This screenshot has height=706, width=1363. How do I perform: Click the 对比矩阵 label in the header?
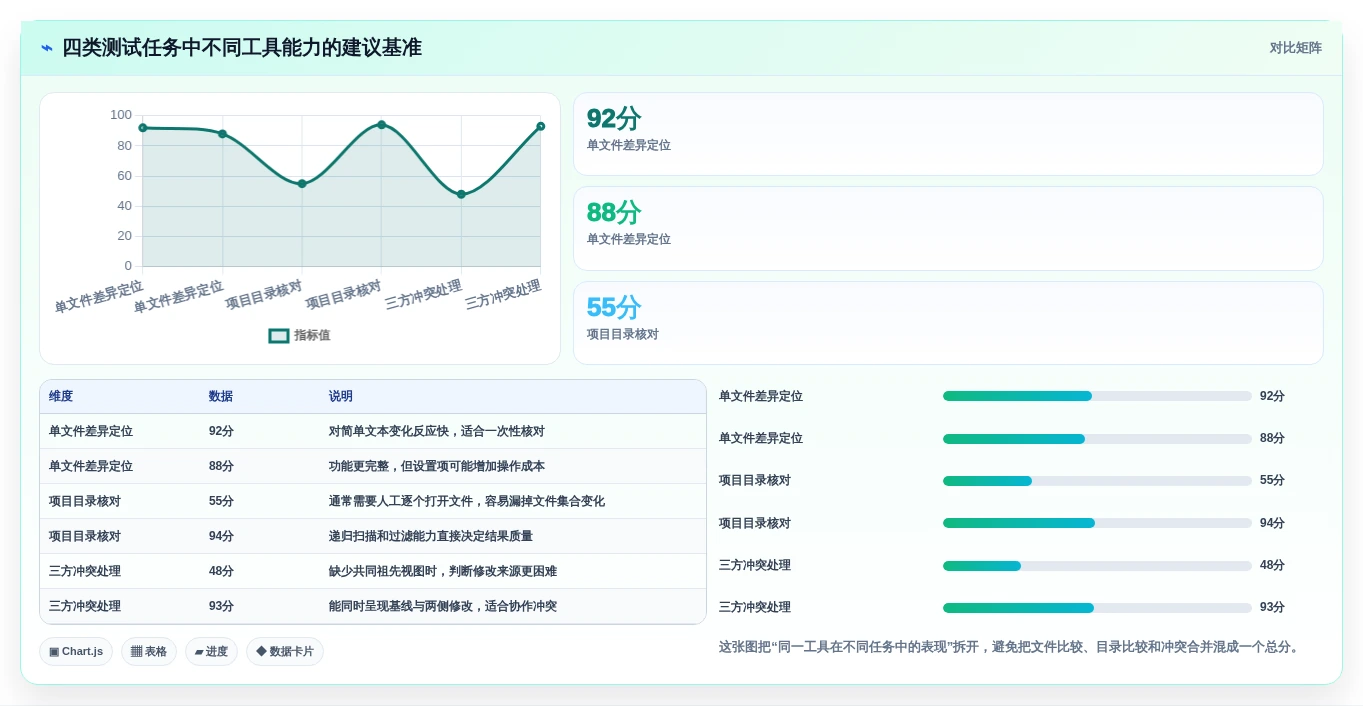tap(1296, 48)
